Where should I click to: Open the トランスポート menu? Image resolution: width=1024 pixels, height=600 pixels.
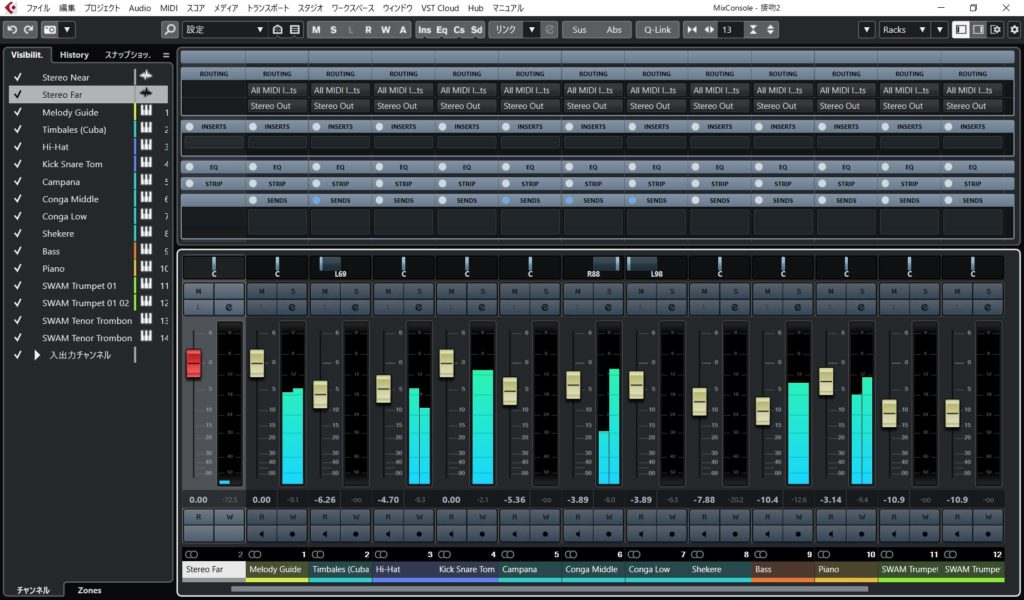268,7
